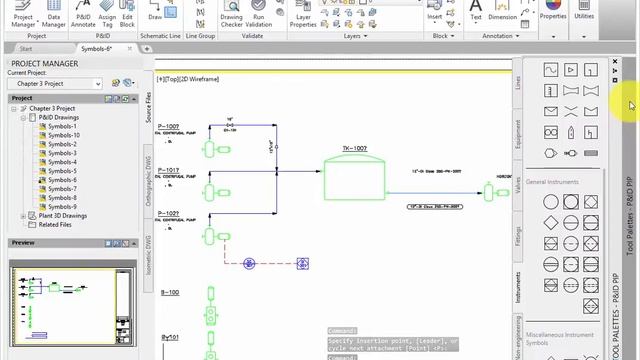Close the Tool Palettes panel
Screen dimensions: 640x360
[x=615, y=61]
